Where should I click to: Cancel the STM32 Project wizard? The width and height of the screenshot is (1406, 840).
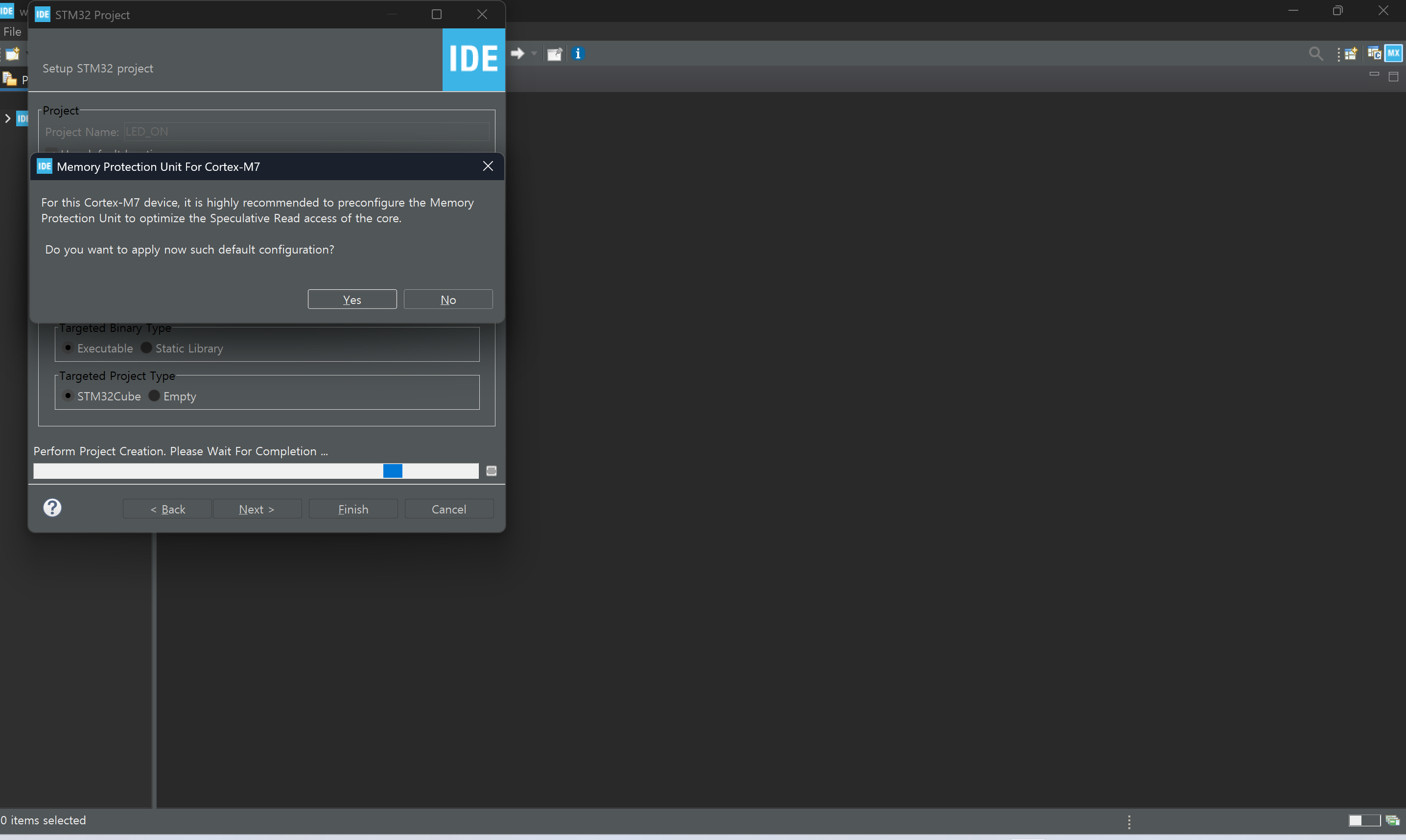click(x=449, y=509)
